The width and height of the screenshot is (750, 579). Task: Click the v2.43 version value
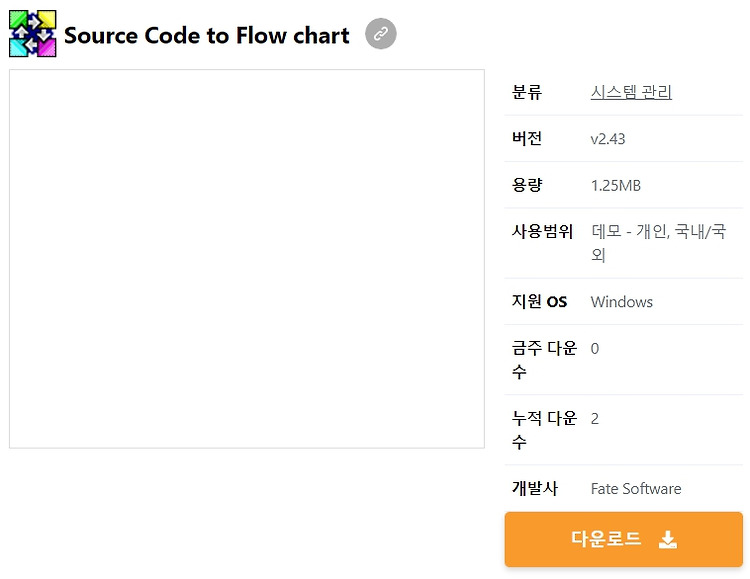tap(608, 139)
